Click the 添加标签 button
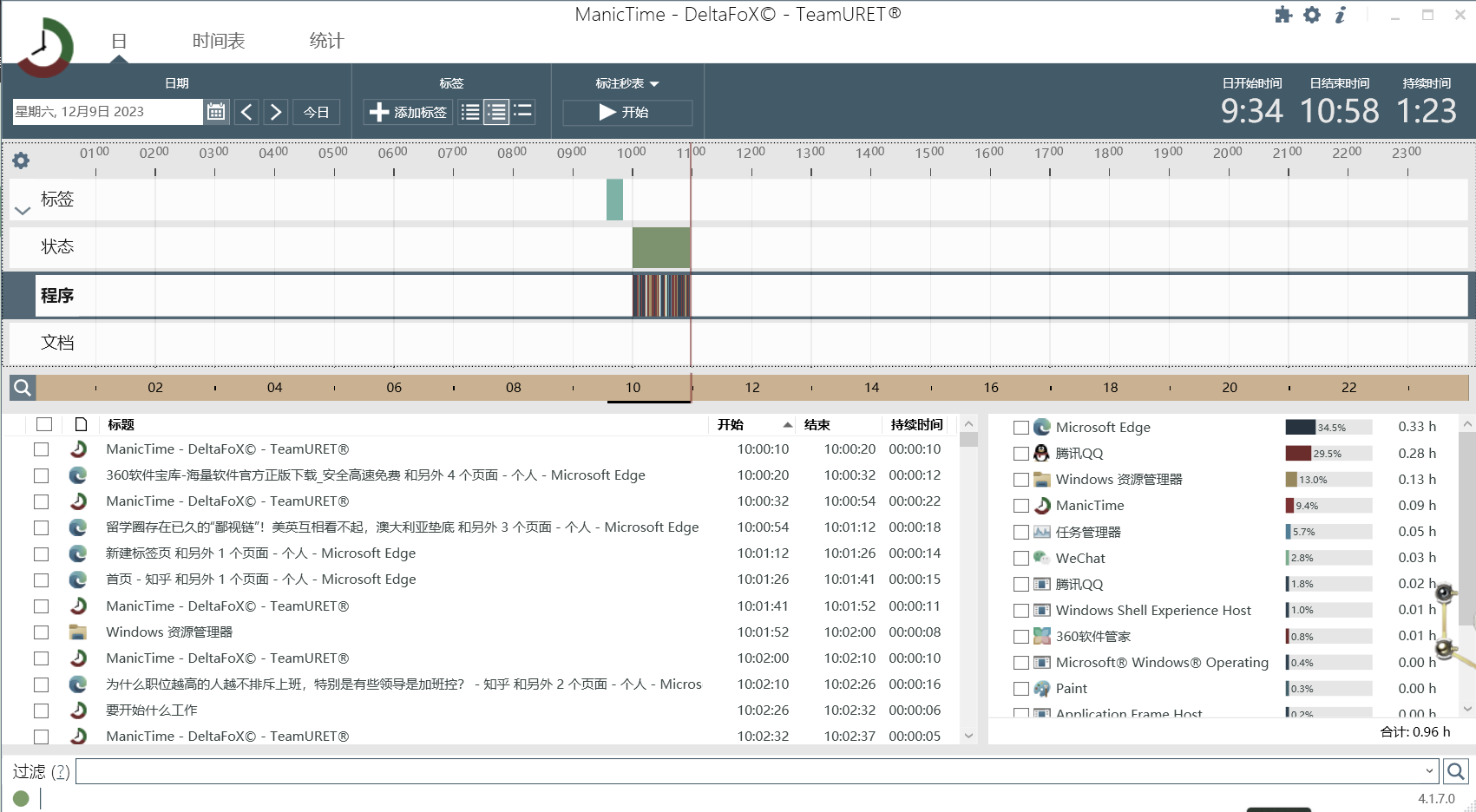 (x=408, y=112)
